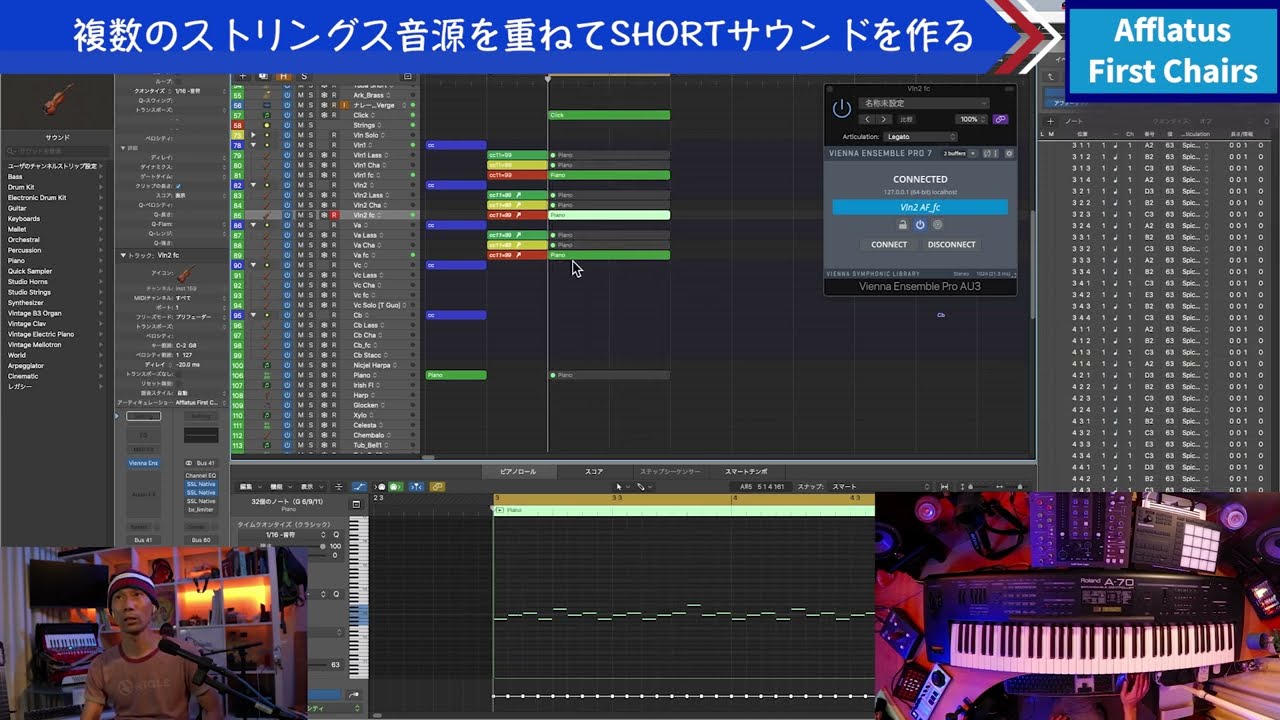Select the selected Piano region on Vln2 fc
Screen dimensions: 1280x720
pyautogui.click(x=609, y=215)
